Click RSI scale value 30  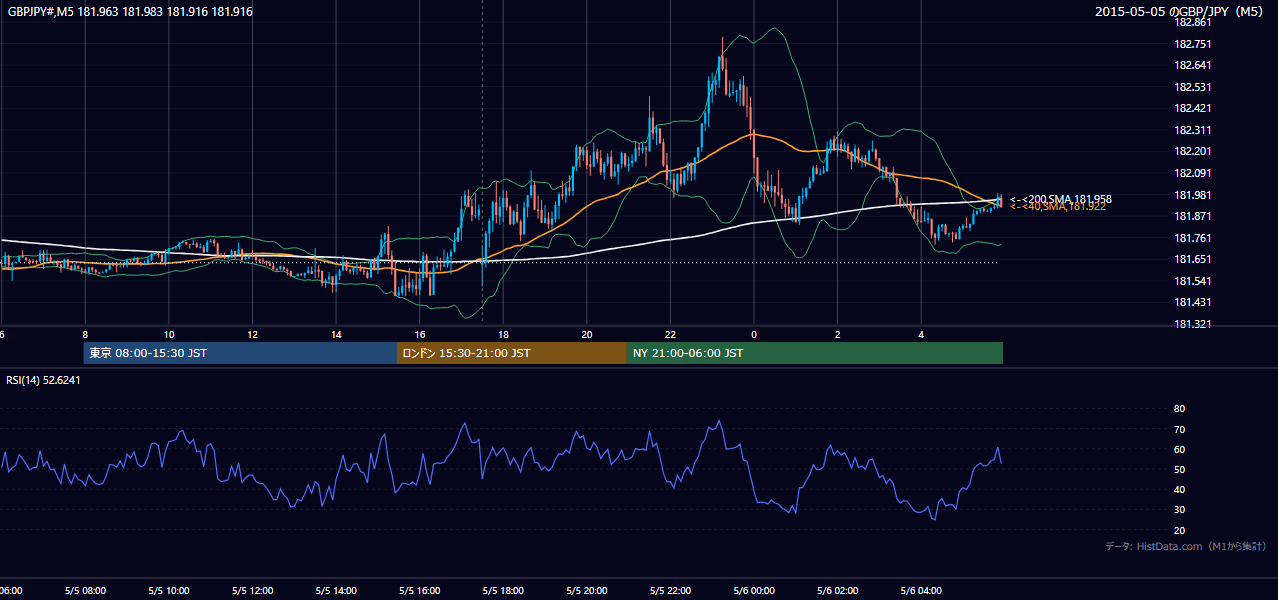[x=1179, y=510]
